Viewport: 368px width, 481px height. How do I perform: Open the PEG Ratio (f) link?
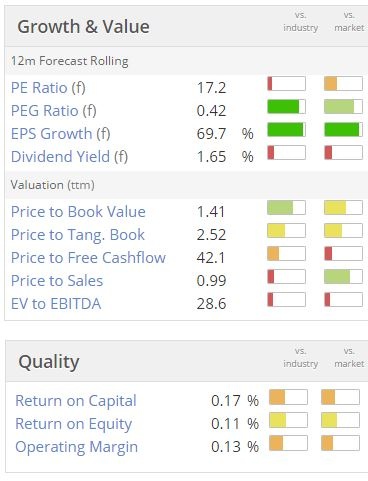[54, 111]
